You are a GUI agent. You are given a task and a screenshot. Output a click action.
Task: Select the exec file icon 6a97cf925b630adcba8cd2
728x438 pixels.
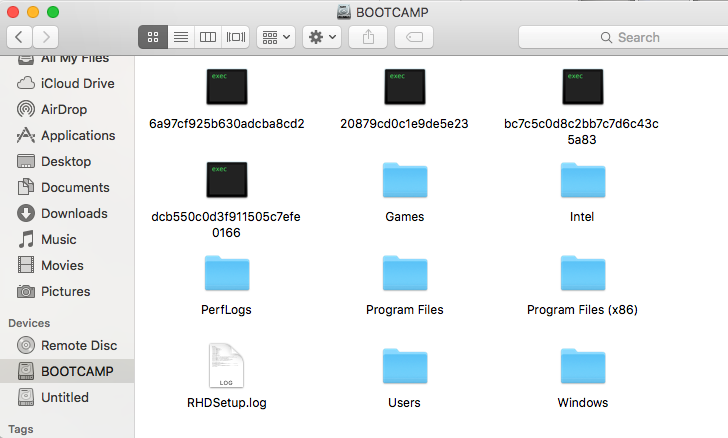(227, 87)
